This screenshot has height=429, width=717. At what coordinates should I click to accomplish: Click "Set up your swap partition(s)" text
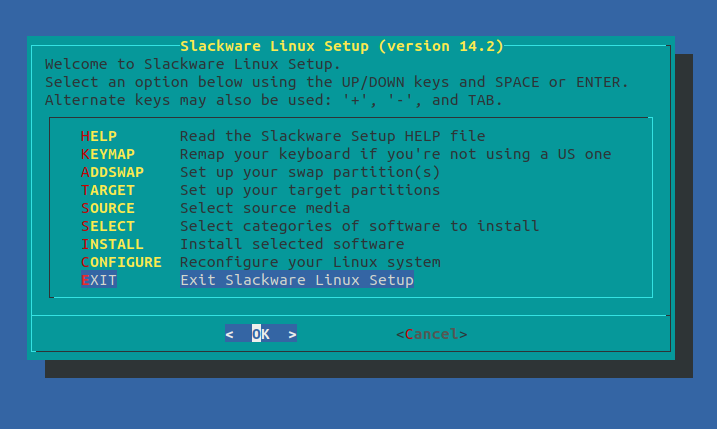(310, 172)
